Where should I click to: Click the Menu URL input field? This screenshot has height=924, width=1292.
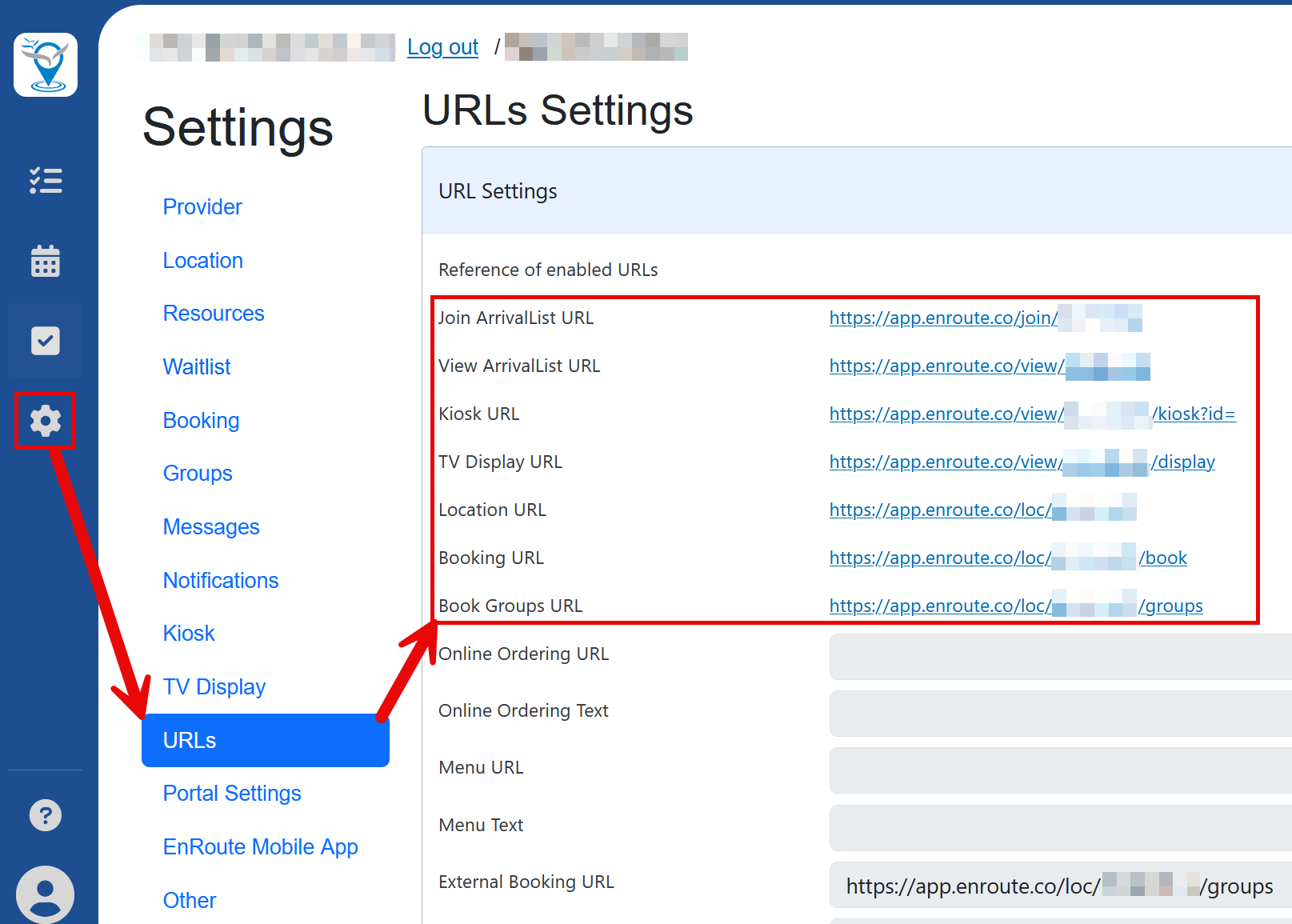[1061, 770]
